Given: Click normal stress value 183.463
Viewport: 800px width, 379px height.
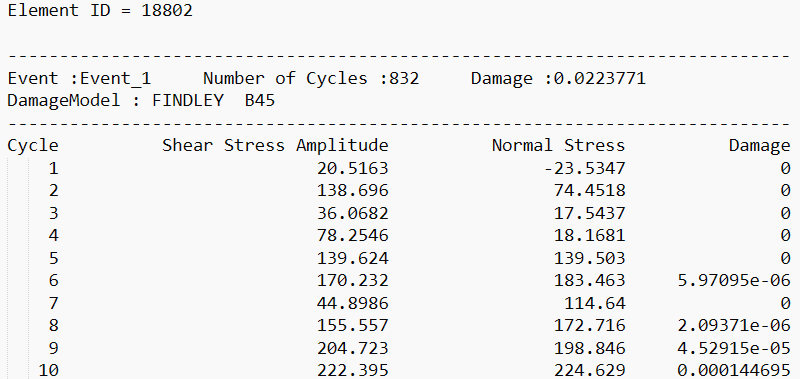Looking at the screenshot, I should 589,281.
